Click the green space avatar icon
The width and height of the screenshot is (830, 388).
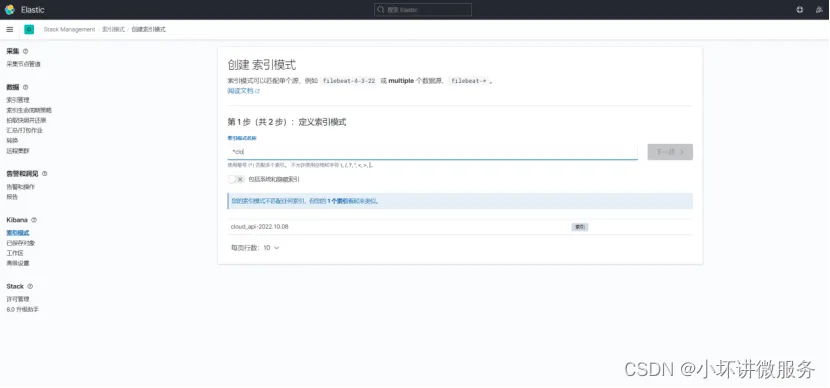(x=29, y=30)
